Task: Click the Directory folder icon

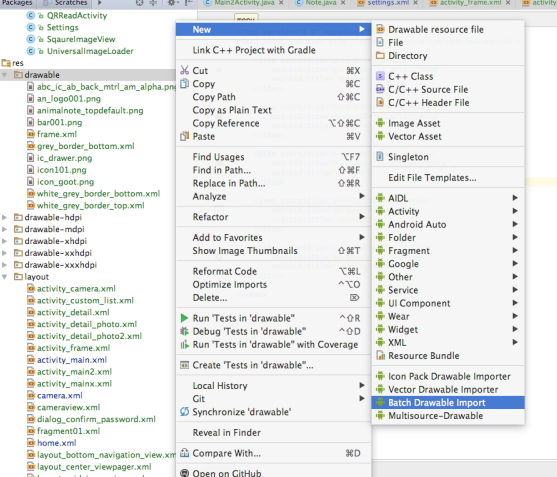Action: coord(380,55)
